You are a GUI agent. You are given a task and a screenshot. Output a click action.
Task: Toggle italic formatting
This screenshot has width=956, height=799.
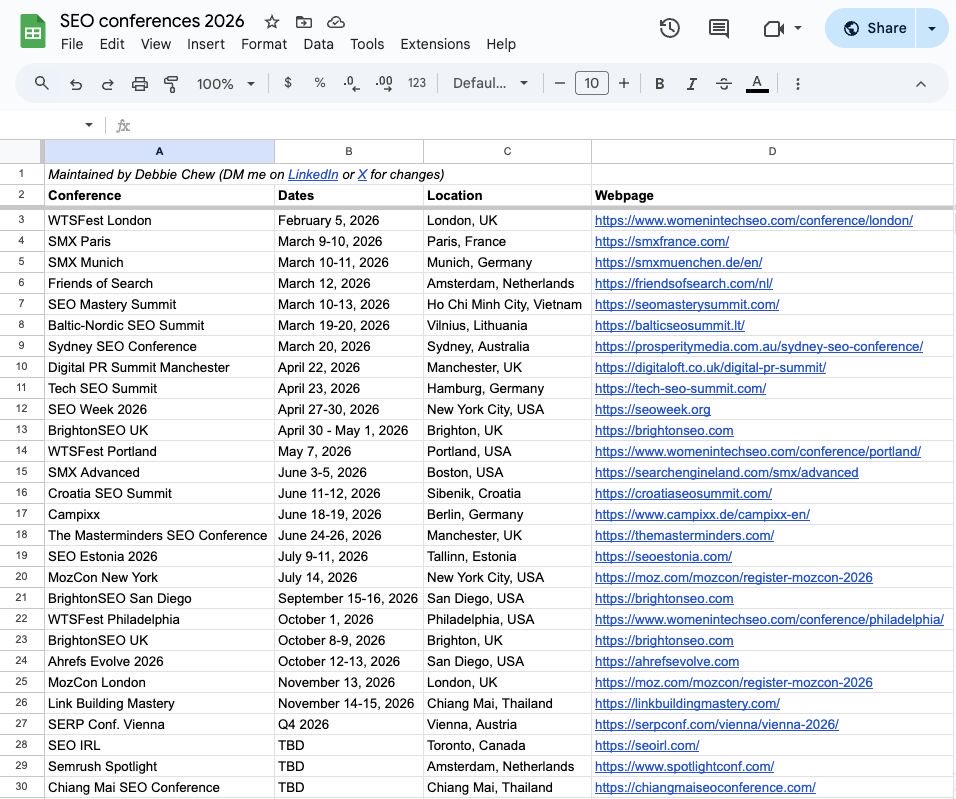[x=691, y=84]
